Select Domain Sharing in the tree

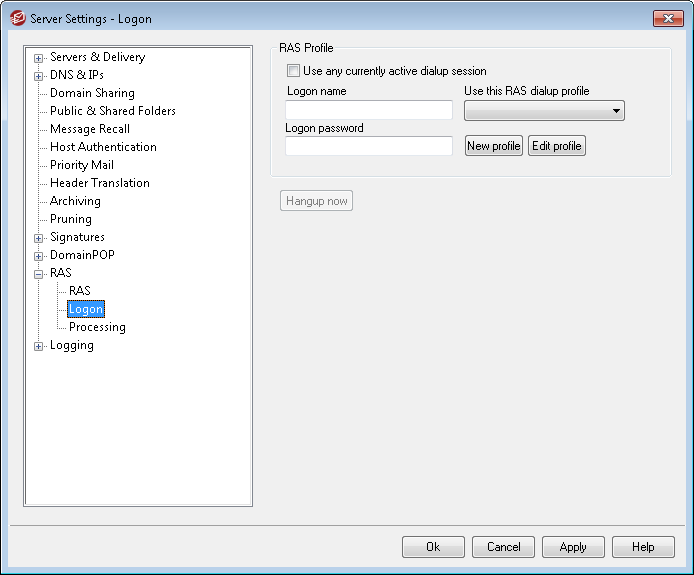pyautogui.click(x=92, y=93)
